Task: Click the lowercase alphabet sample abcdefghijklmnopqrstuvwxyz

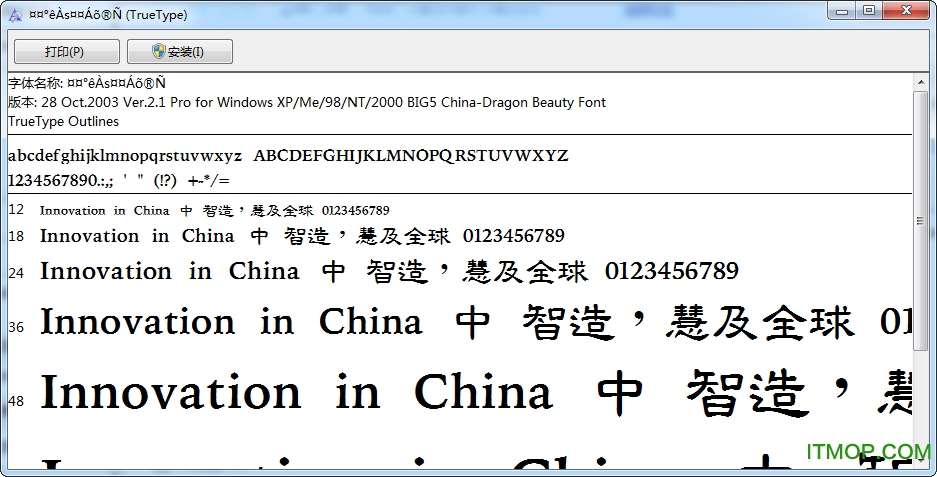Action: click(125, 156)
